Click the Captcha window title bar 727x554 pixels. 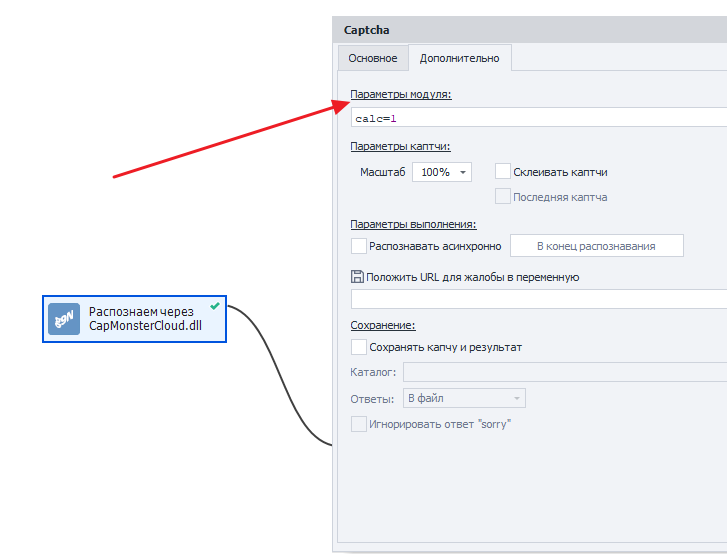pyautogui.click(x=529, y=30)
